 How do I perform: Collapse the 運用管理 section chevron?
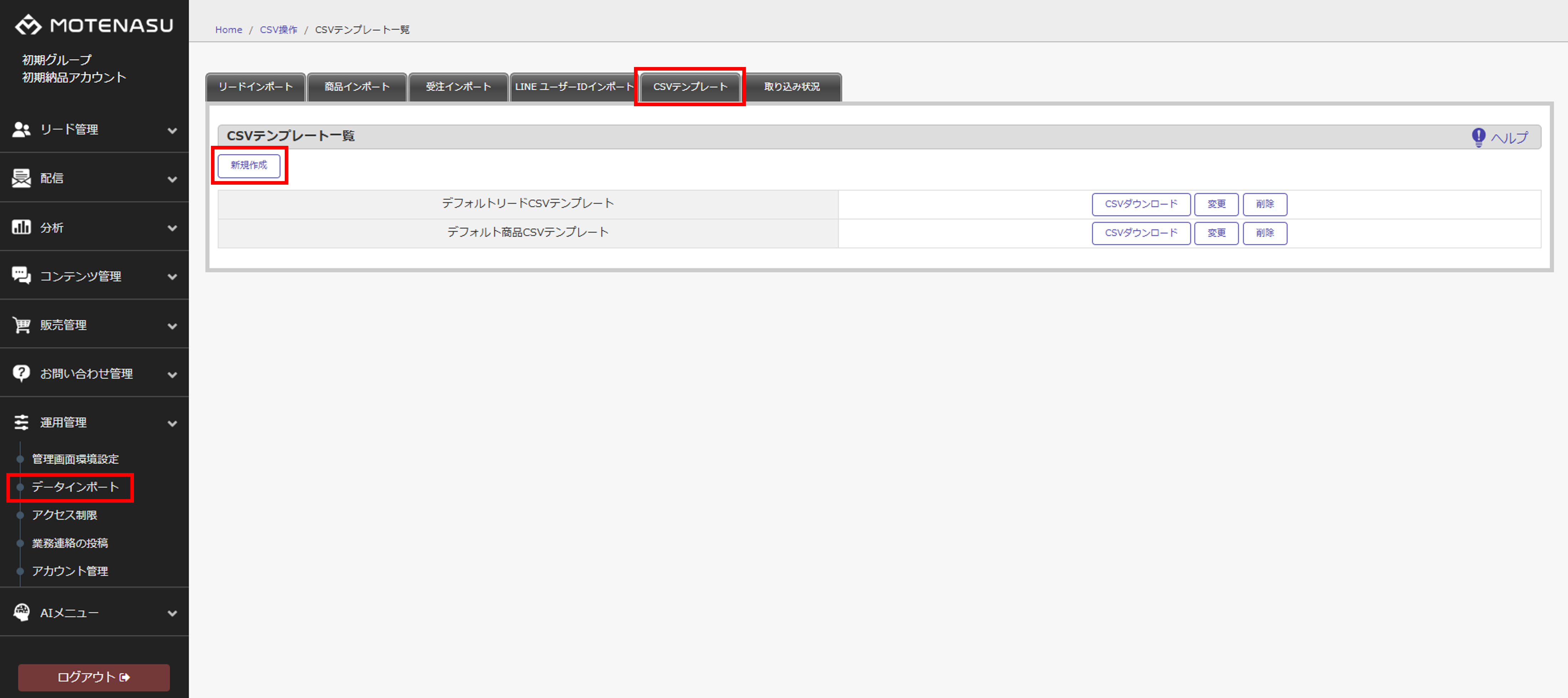(x=172, y=423)
